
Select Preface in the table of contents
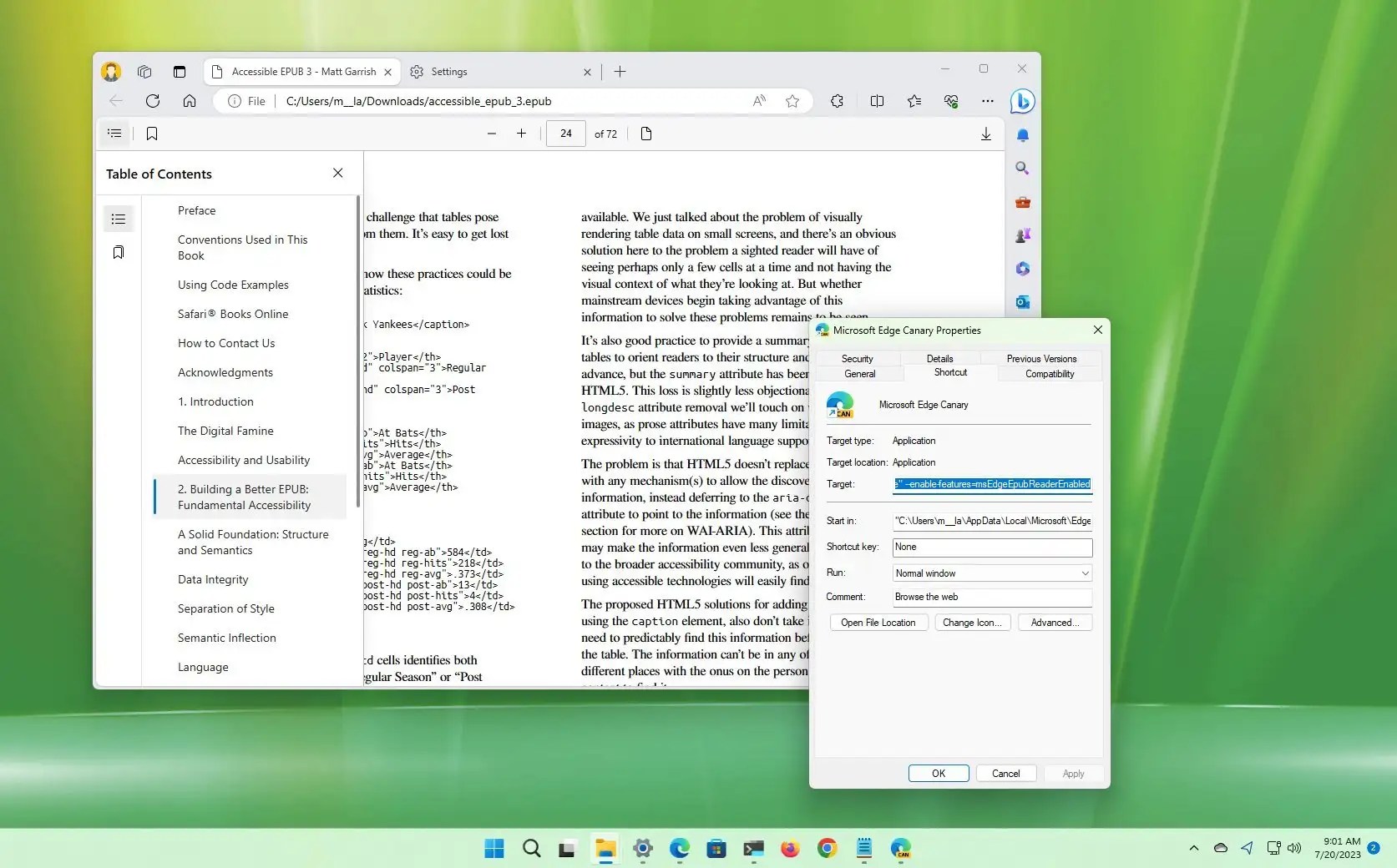(x=196, y=210)
